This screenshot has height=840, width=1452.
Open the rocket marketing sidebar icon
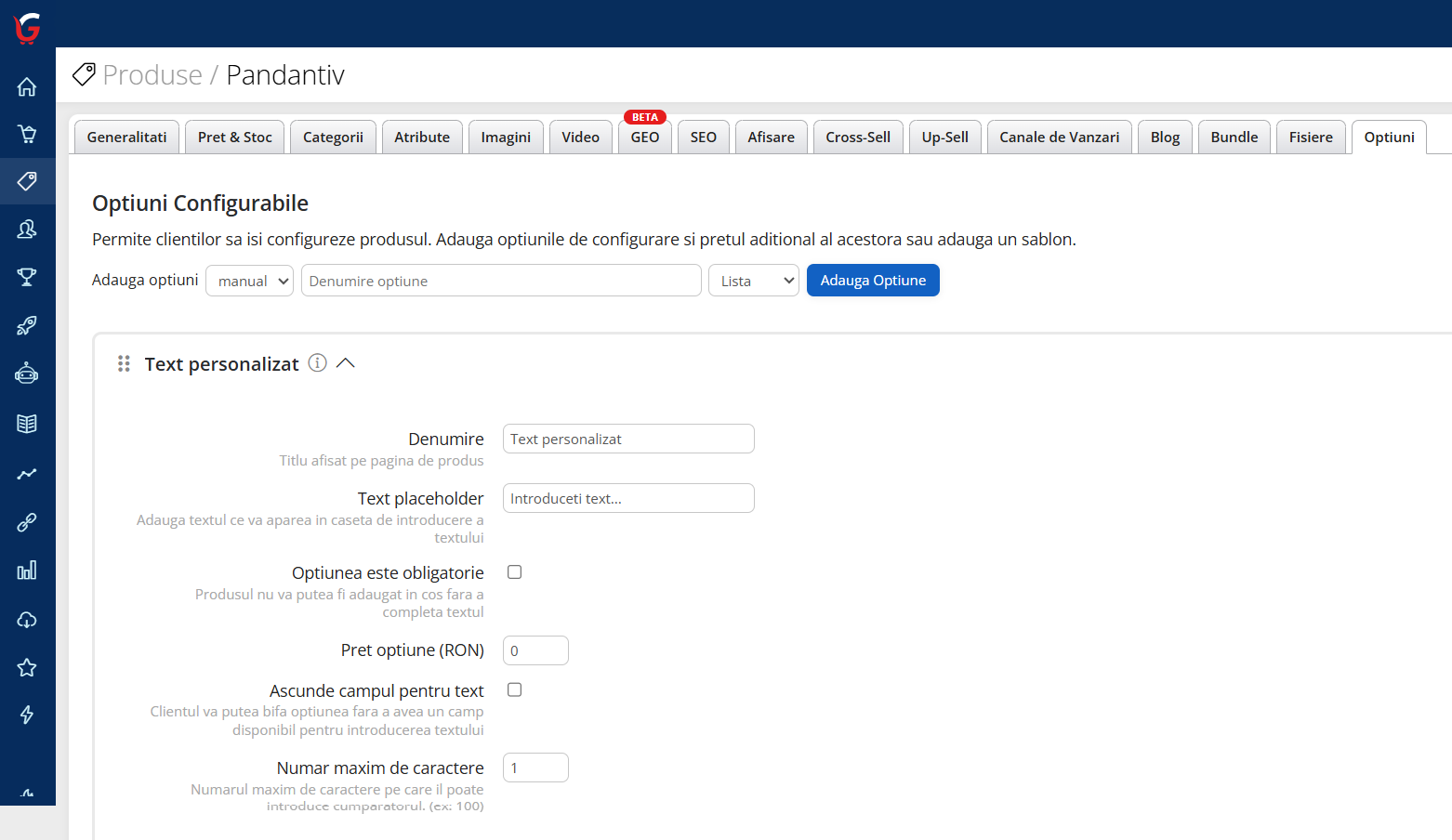(27, 325)
